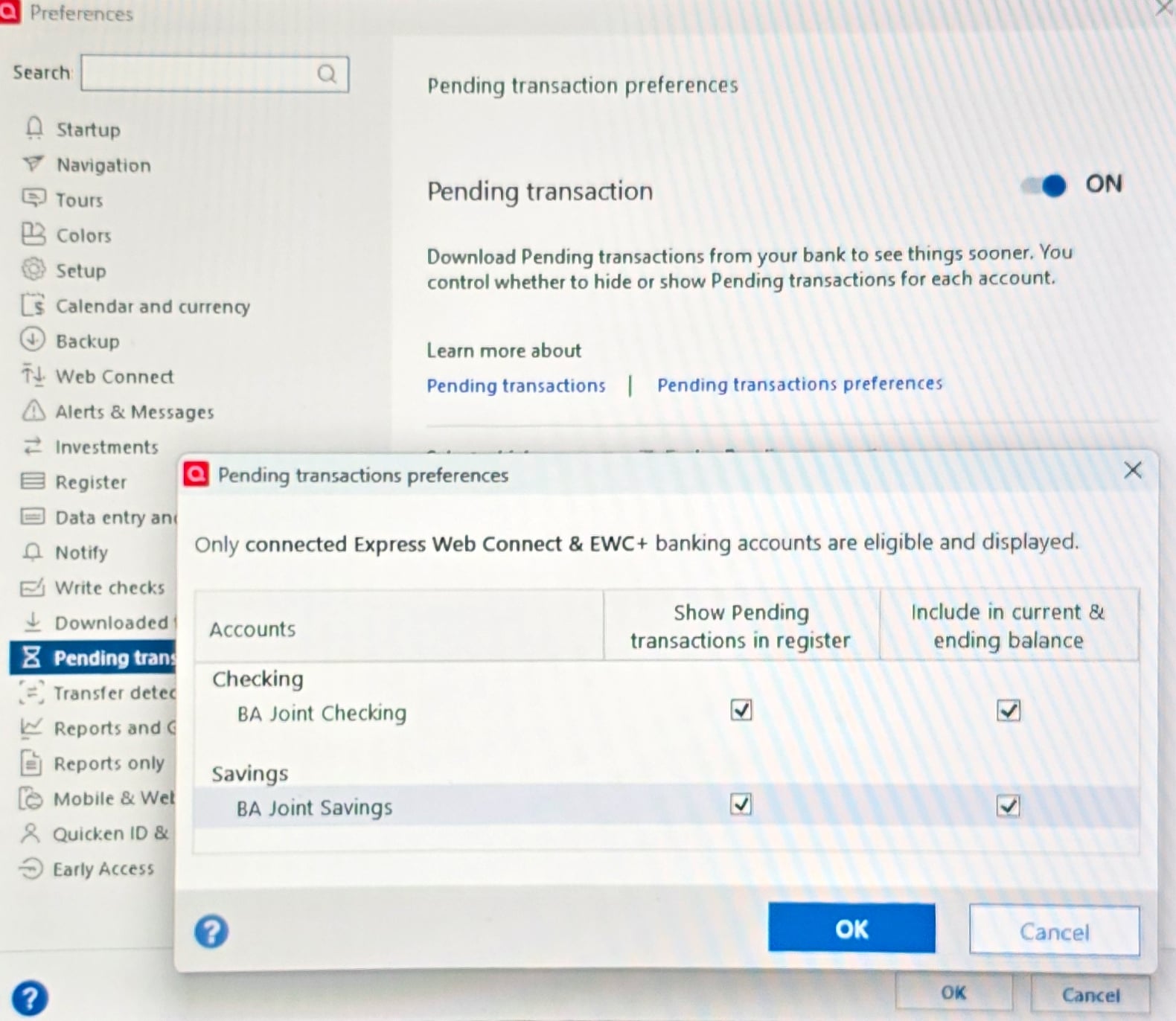Uncheck Show Pending for BA Joint Savings
Screen dimensions: 1176x1021
(741, 804)
